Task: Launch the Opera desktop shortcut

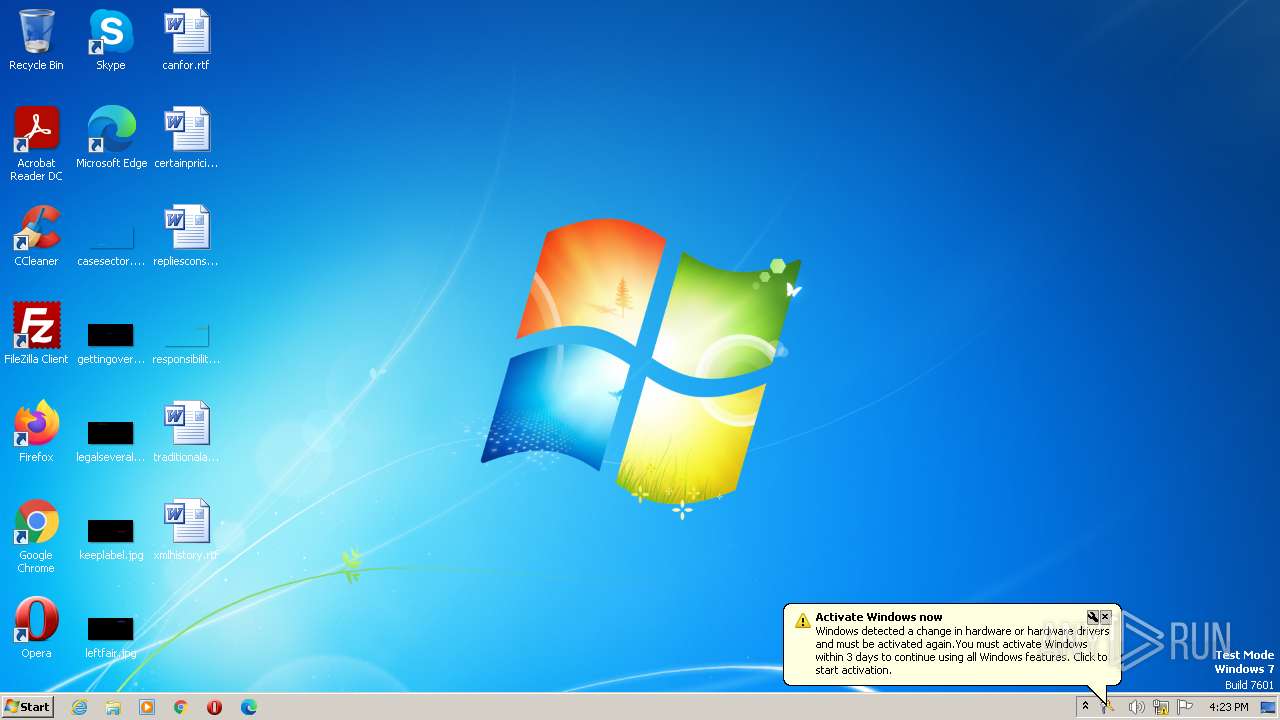Action: [x=36, y=627]
